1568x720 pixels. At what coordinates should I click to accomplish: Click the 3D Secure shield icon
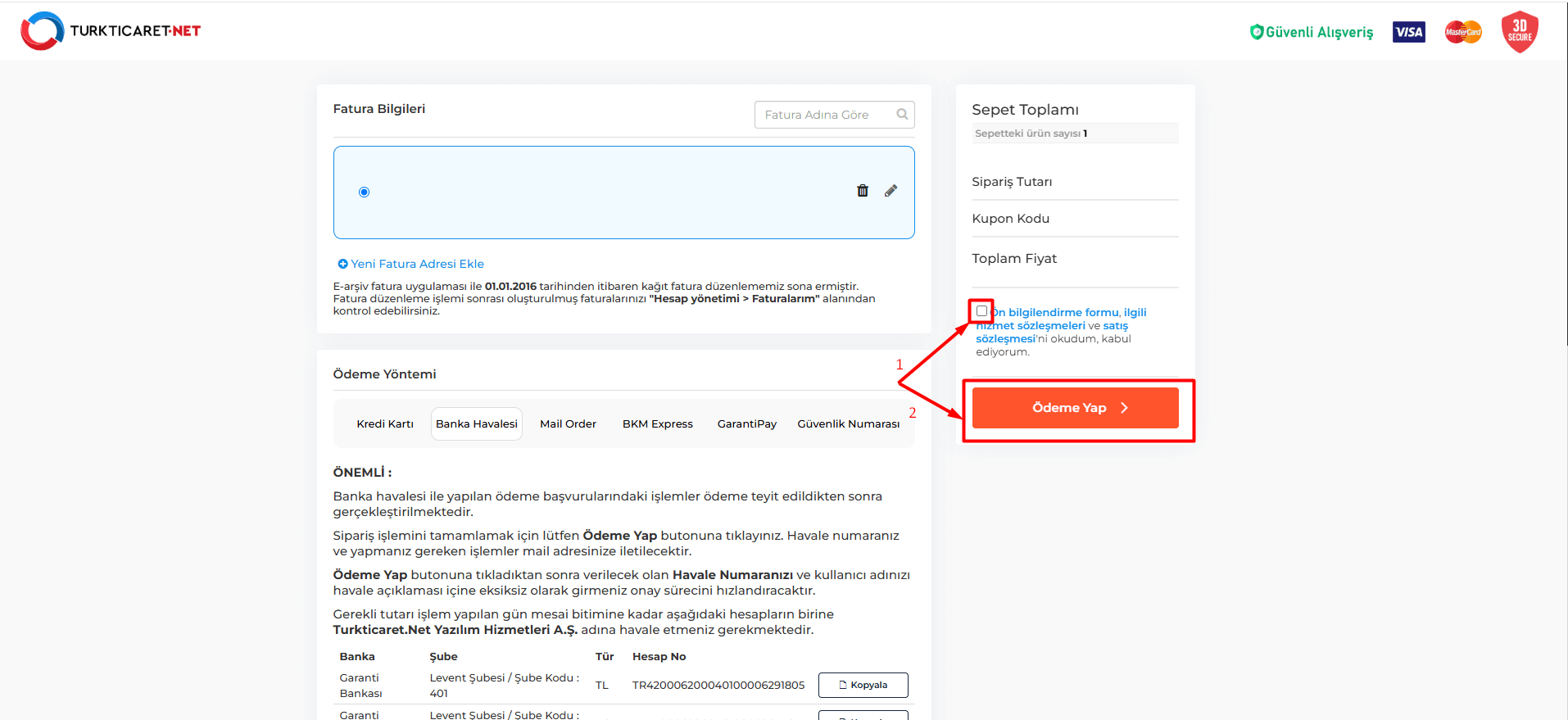[x=1519, y=32]
